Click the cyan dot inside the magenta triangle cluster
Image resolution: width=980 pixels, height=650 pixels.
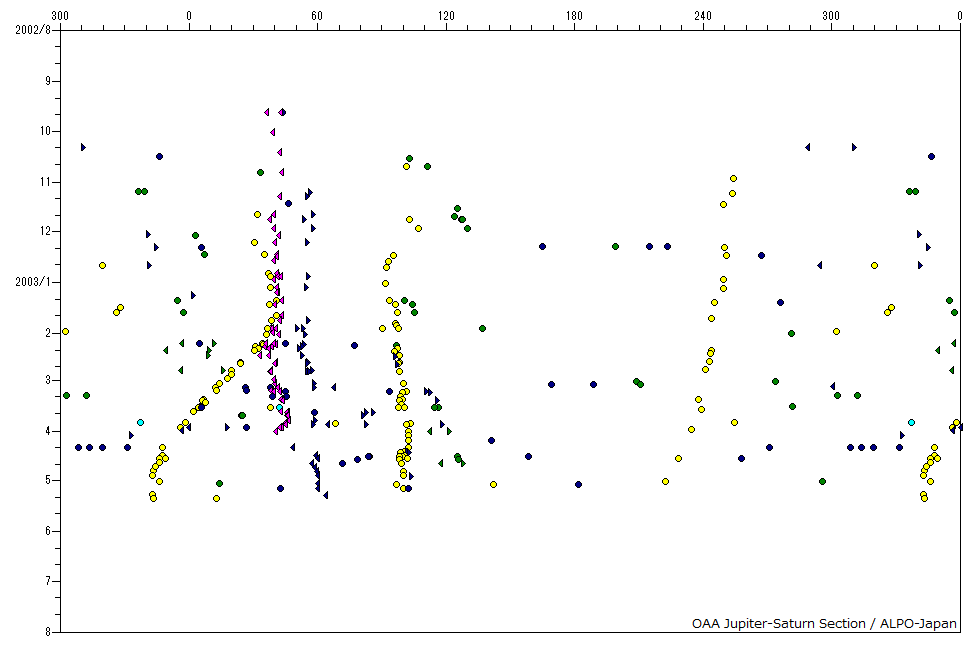click(x=279, y=408)
